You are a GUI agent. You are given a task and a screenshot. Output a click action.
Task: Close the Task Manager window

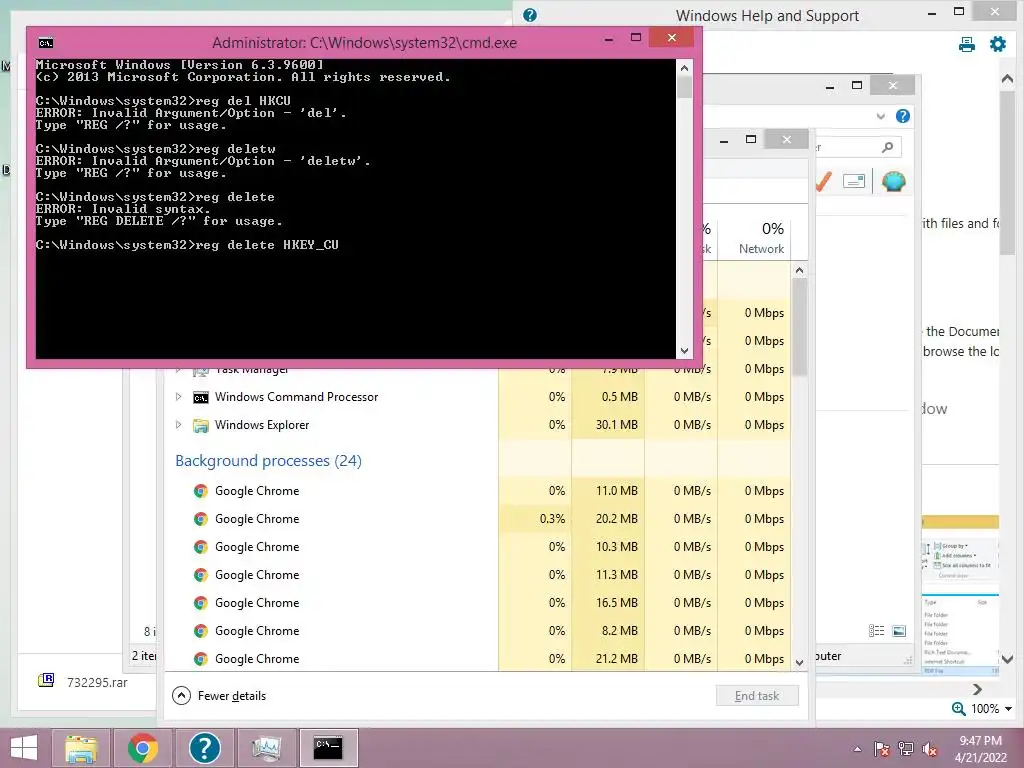(786, 139)
